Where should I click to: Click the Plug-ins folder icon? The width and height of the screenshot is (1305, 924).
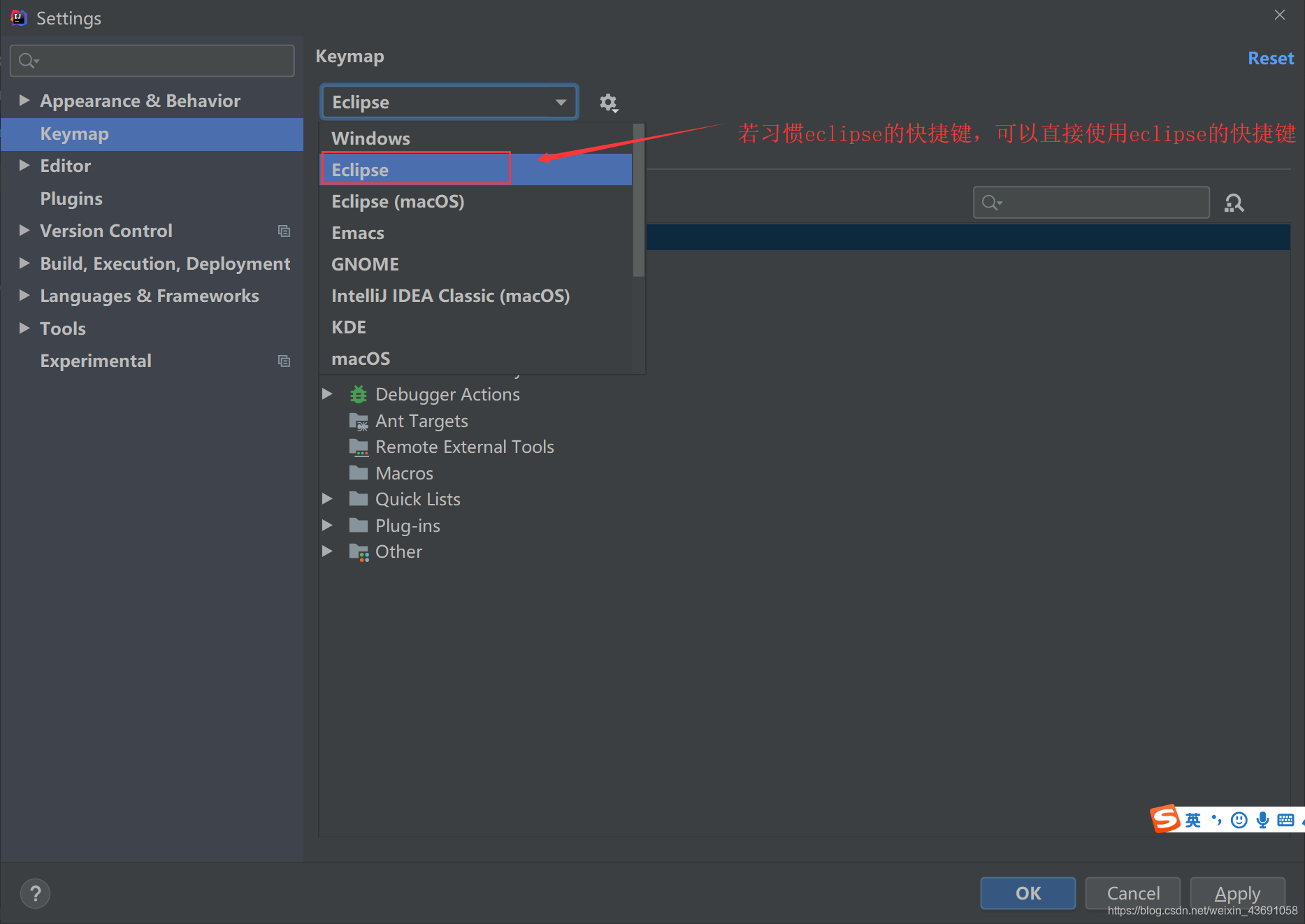[x=359, y=526]
